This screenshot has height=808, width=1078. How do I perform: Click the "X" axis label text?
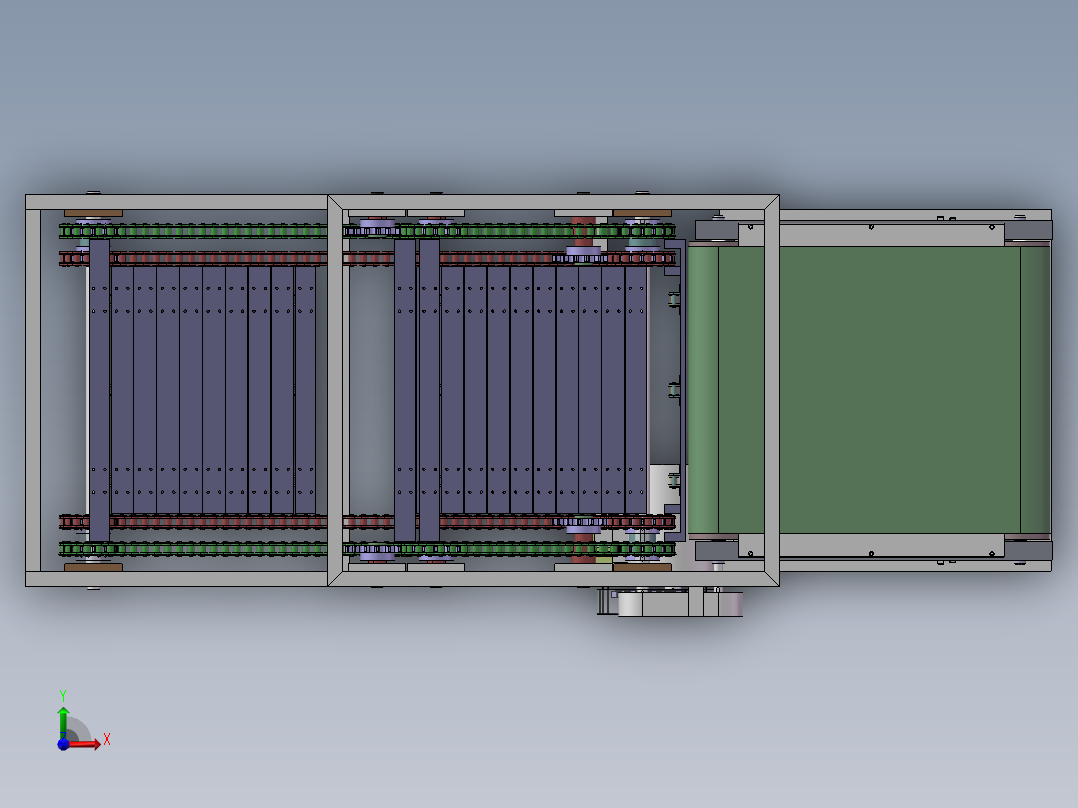tap(107, 740)
